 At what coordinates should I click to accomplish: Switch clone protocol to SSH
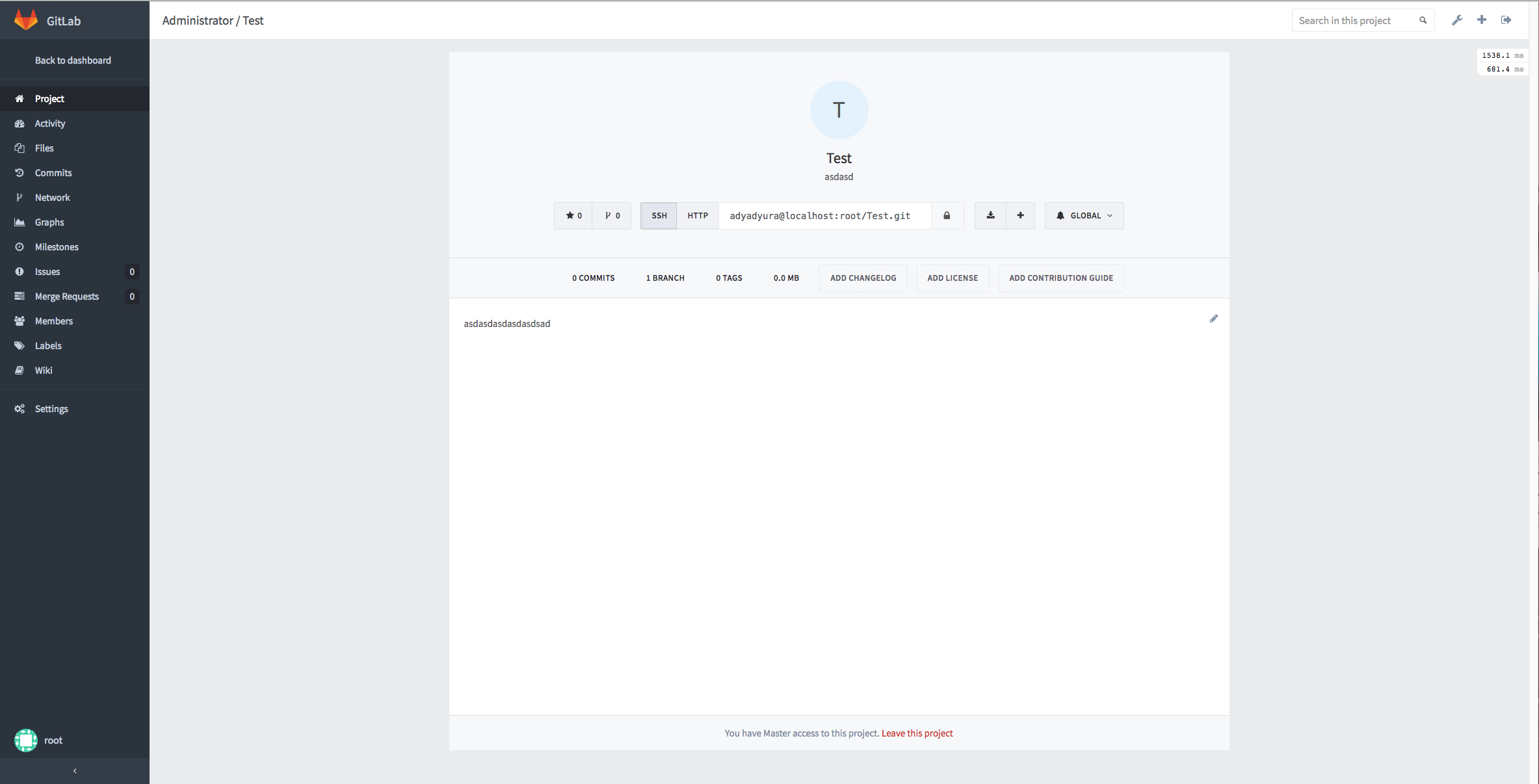pyautogui.click(x=659, y=216)
